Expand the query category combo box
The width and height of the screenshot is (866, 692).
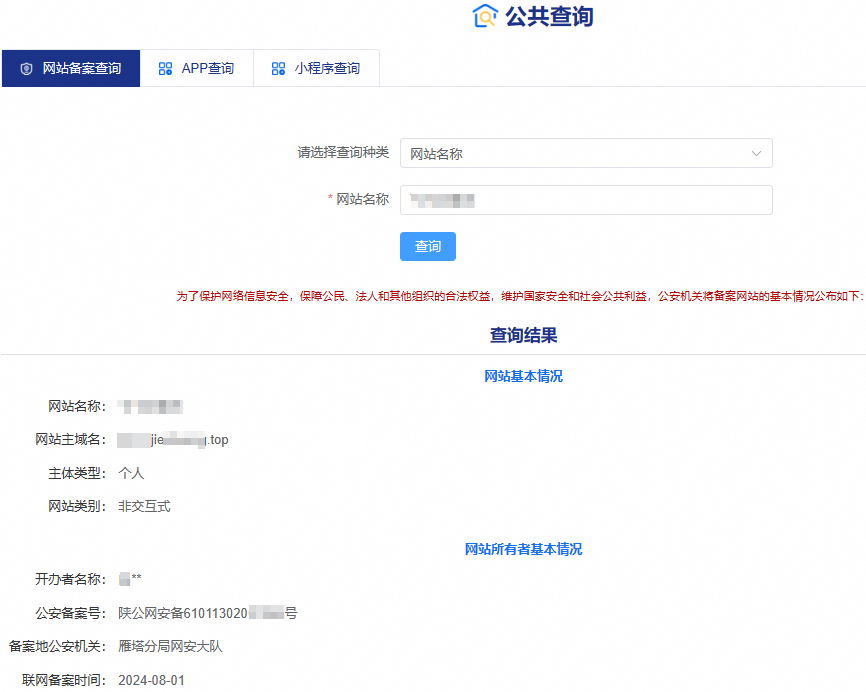[x=587, y=153]
